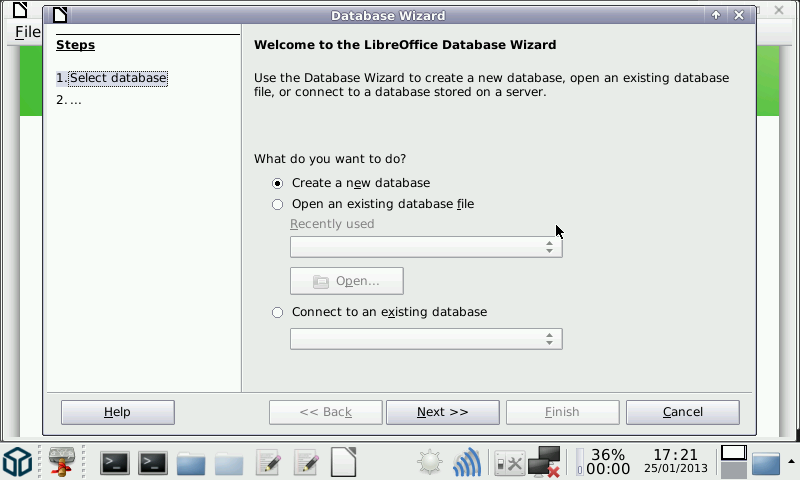Viewport: 800px width, 480px height.
Task: Expand the Recently used dropdown list
Action: click(x=549, y=247)
